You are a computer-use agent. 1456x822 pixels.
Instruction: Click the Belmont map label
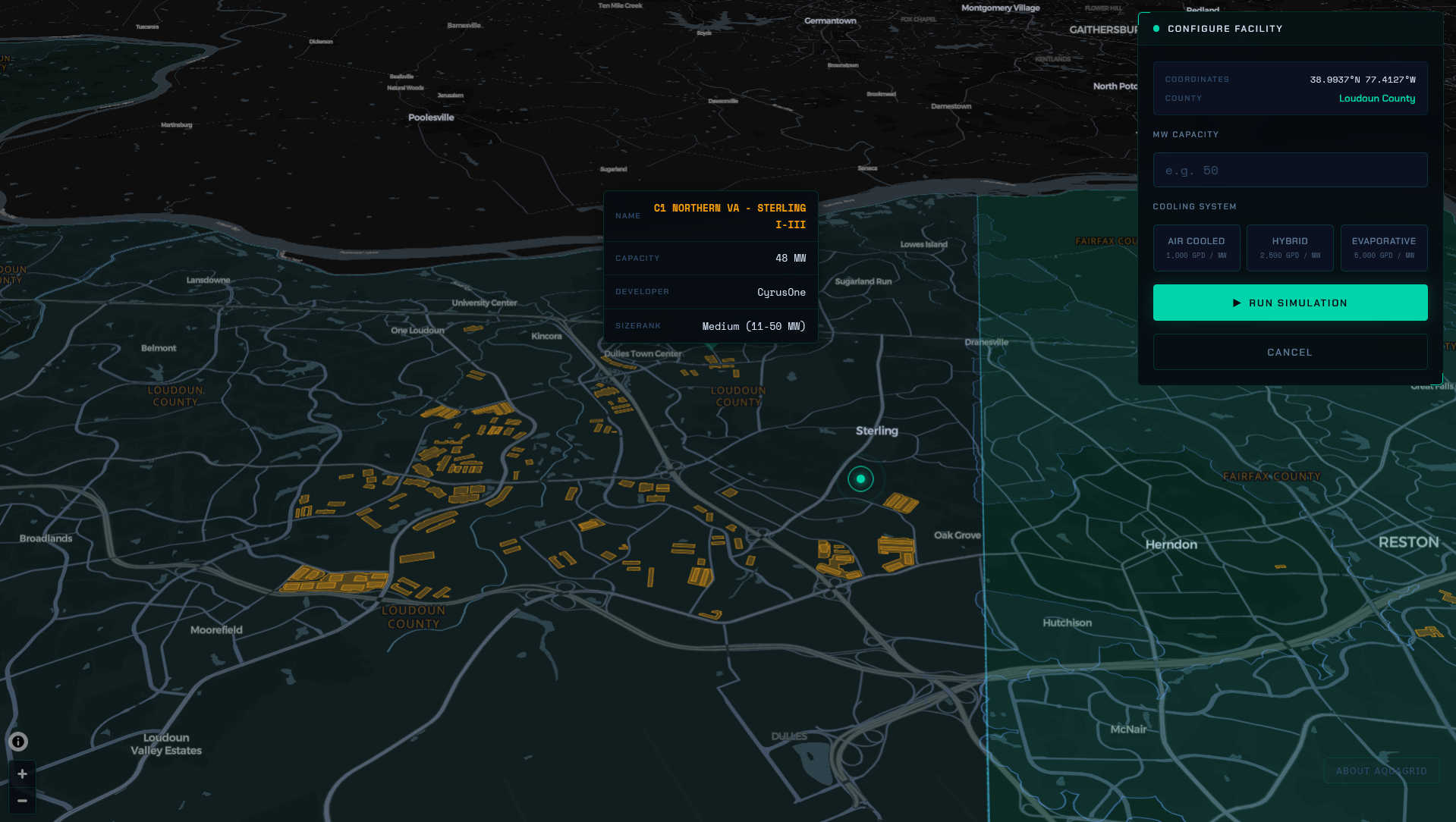(159, 349)
